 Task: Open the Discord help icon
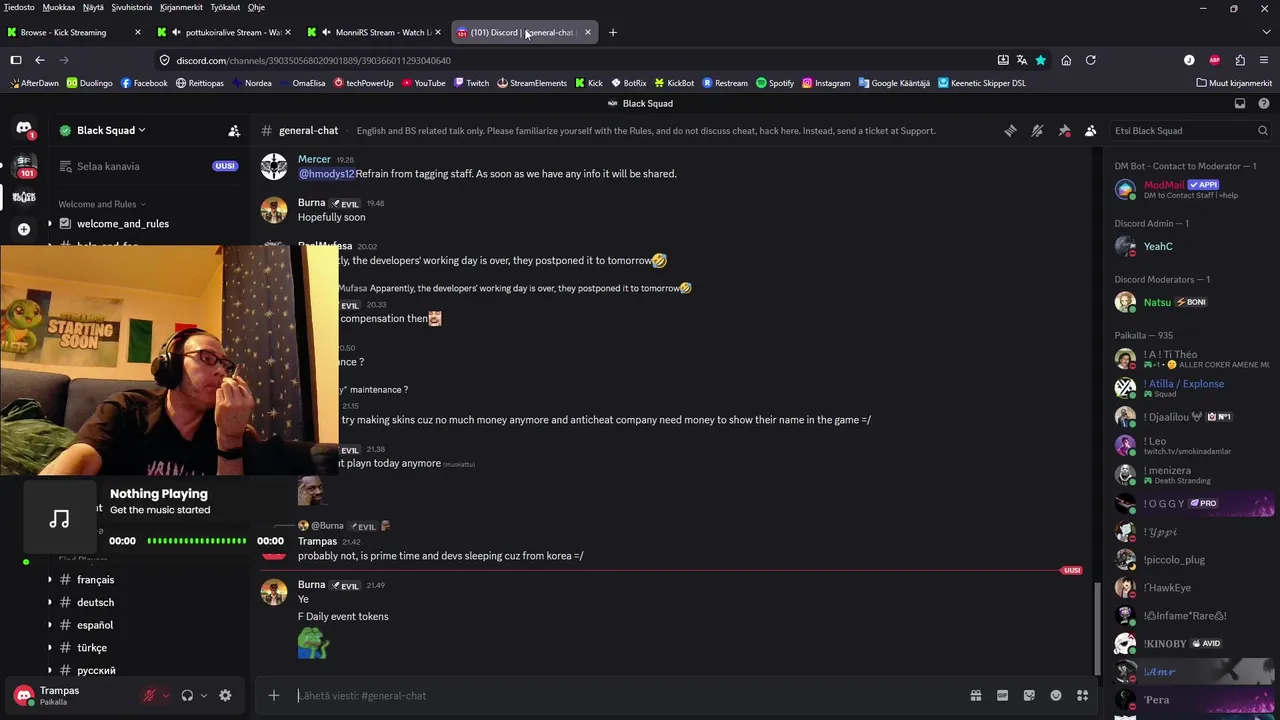[x=1264, y=104]
